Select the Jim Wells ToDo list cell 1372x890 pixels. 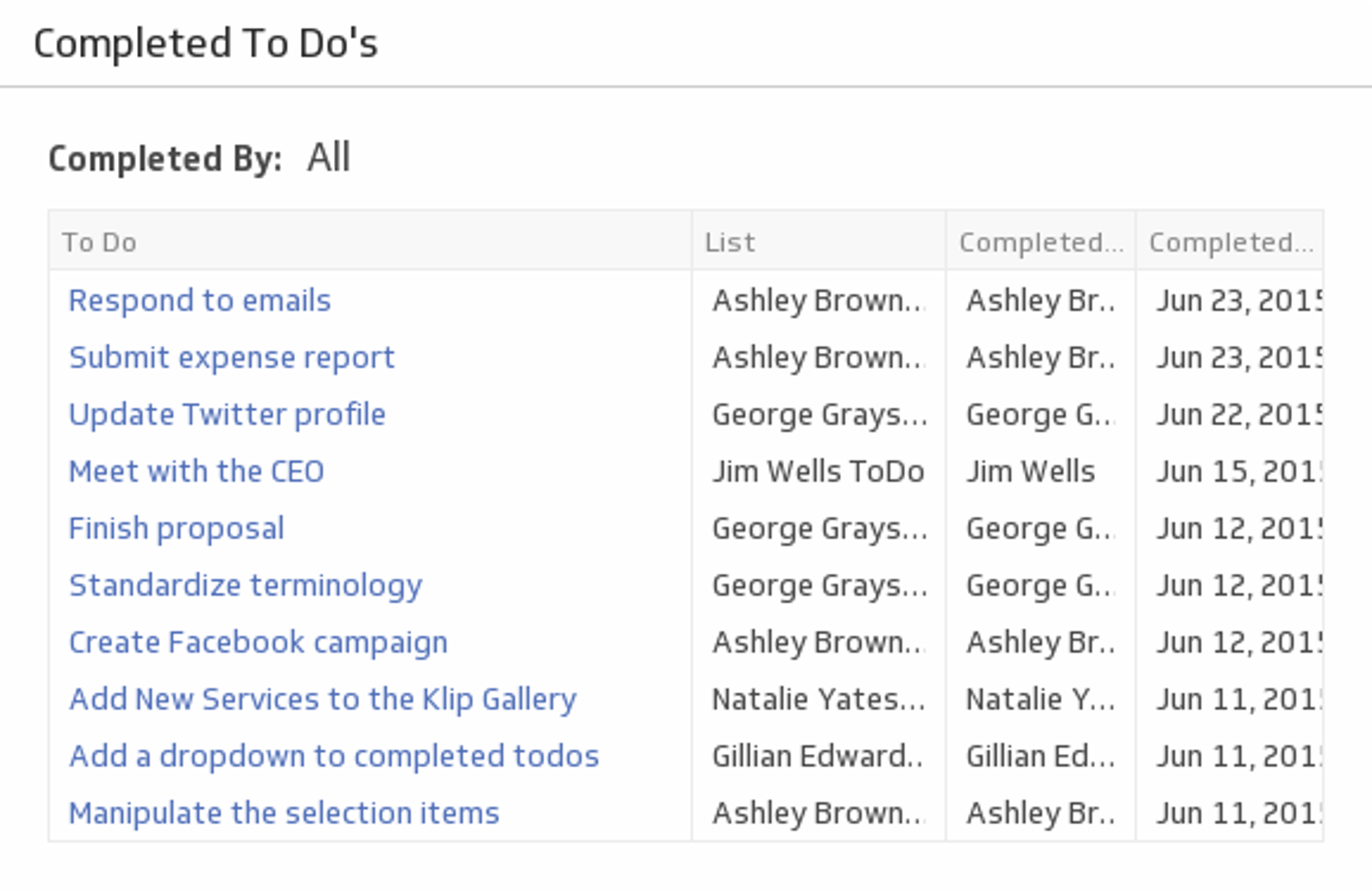click(818, 471)
